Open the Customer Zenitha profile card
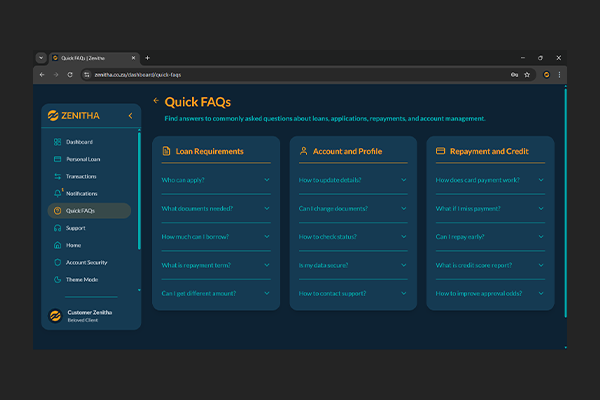 pos(90,316)
